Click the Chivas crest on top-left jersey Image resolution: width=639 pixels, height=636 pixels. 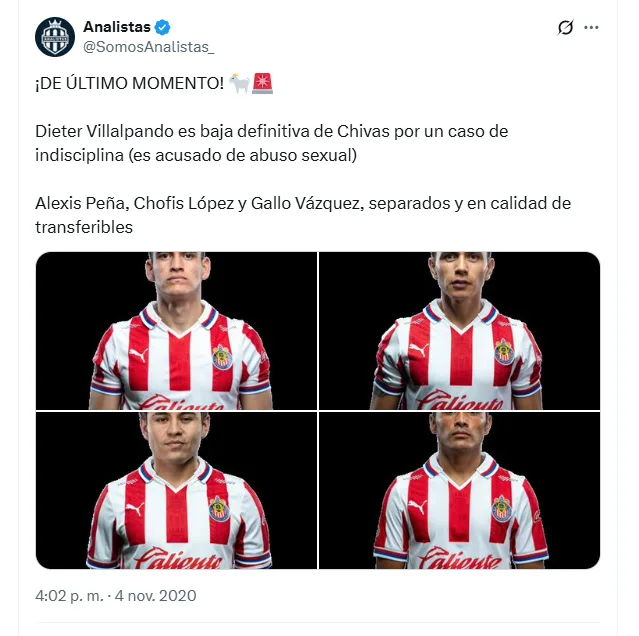click(x=222, y=357)
